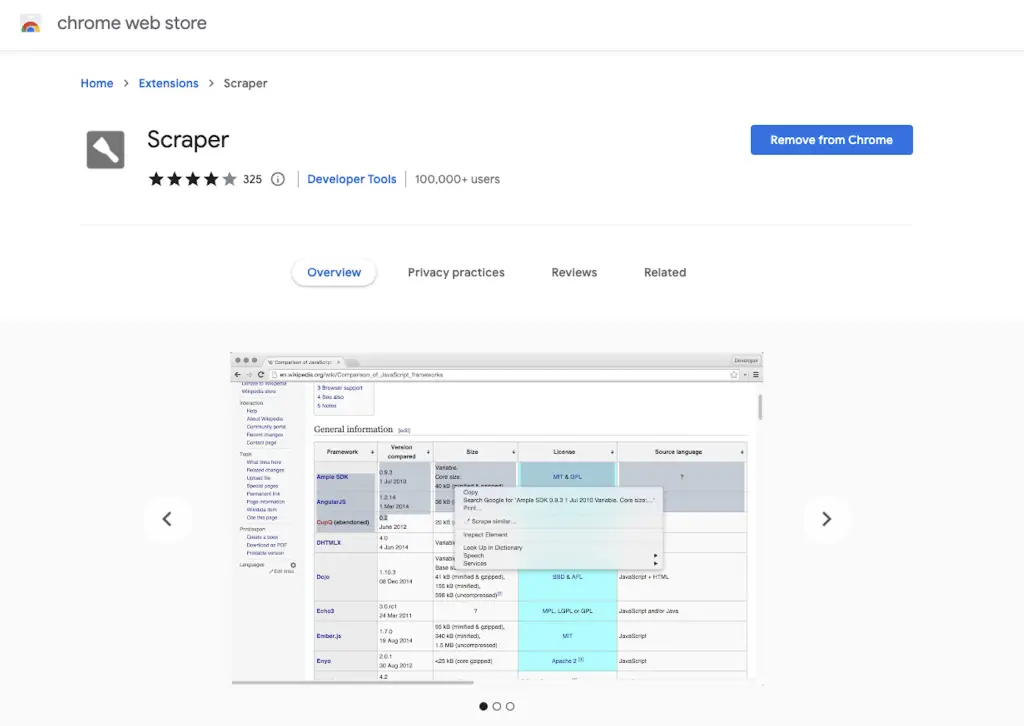Click the Scraper extension icon
The height and width of the screenshot is (726, 1024).
coord(105,150)
